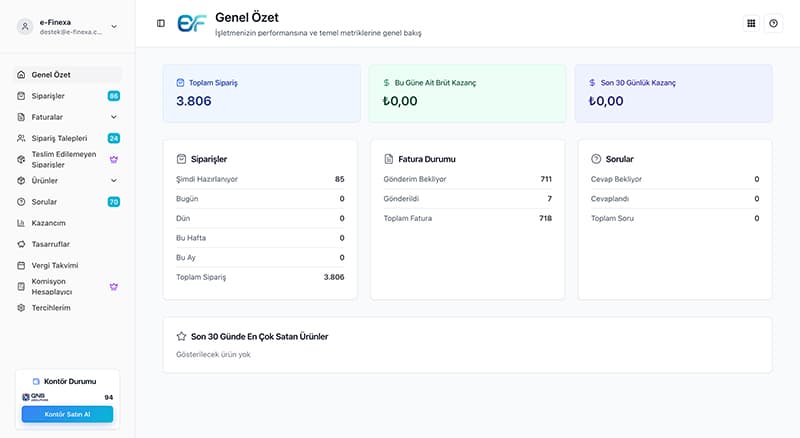Click the crown badge beside Teslim Edilemeyen Siparişler
The height and width of the screenshot is (438, 800).
[114, 159]
